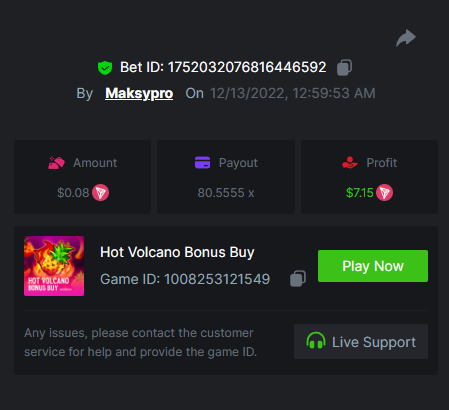
Task: Click the $0.08 bet amount
Action: point(73,193)
